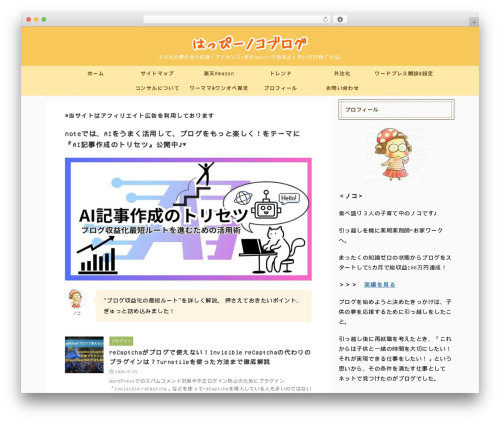Click the site tagline under the logo
This screenshot has width=500, height=423.
(250, 57)
